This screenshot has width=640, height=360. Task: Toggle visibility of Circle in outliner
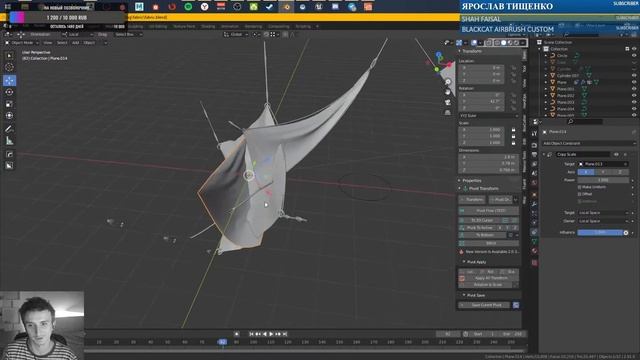634,56
